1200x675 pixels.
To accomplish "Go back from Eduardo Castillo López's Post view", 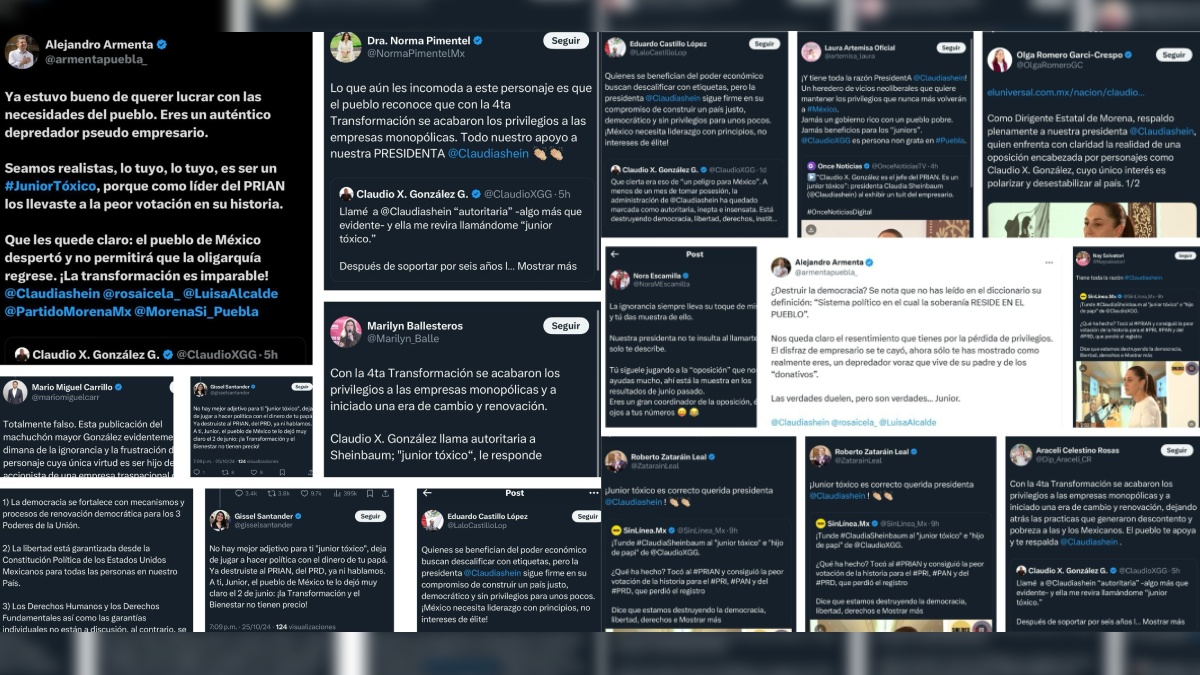I will [427, 493].
